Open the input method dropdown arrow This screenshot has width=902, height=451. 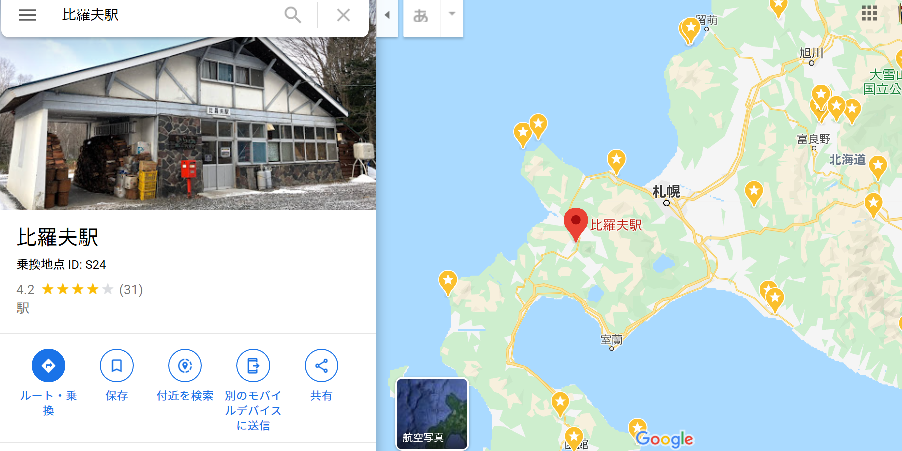click(x=452, y=14)
